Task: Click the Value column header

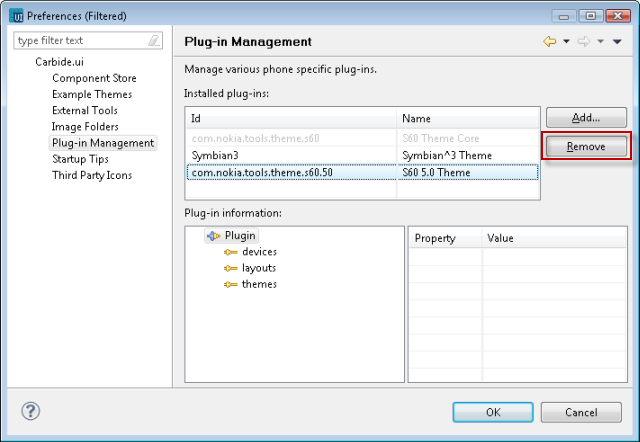Action: [554, 238]
